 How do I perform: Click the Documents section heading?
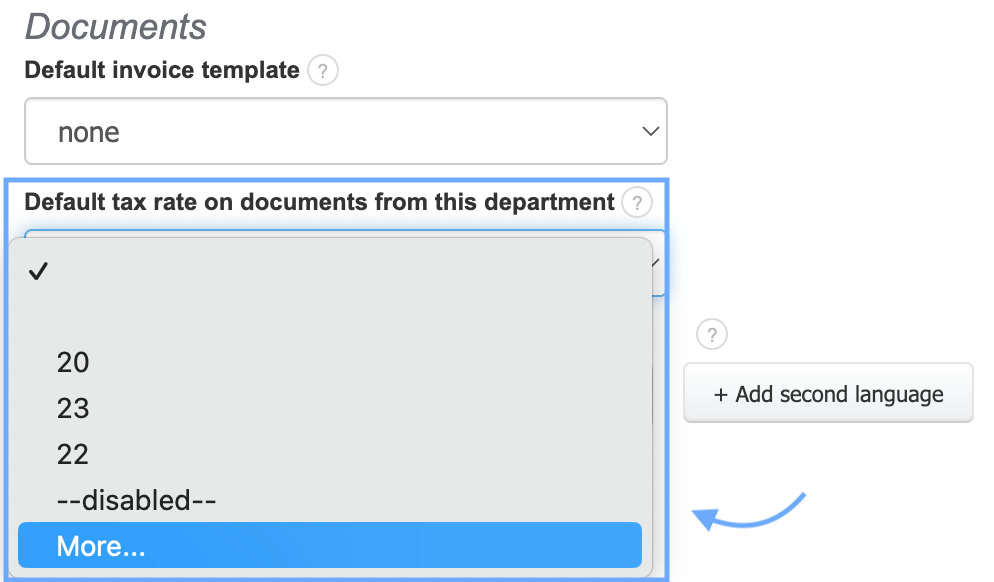pos(116,27)
